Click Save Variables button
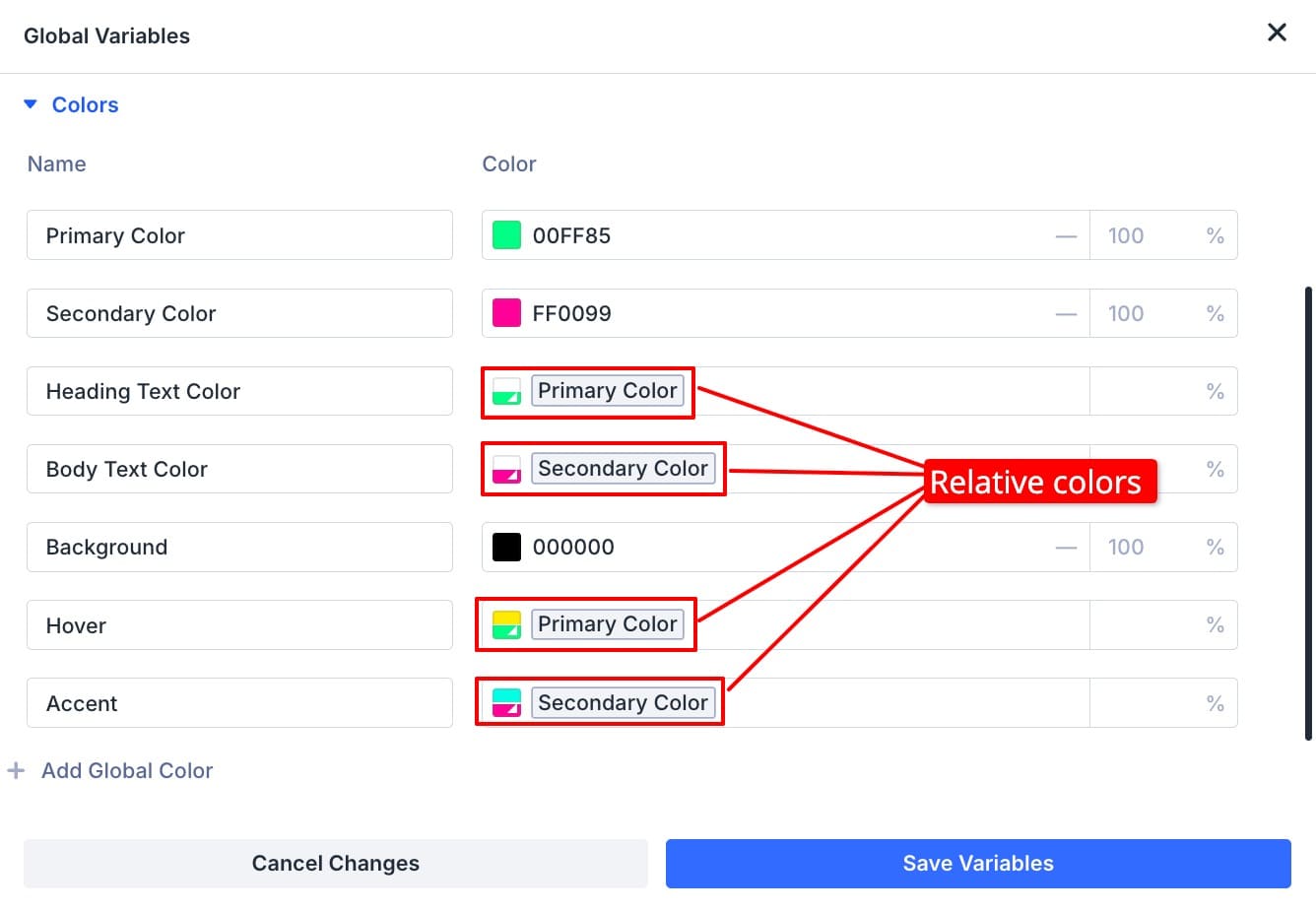This screenshot has width=1316, height=912. (977, 864)
